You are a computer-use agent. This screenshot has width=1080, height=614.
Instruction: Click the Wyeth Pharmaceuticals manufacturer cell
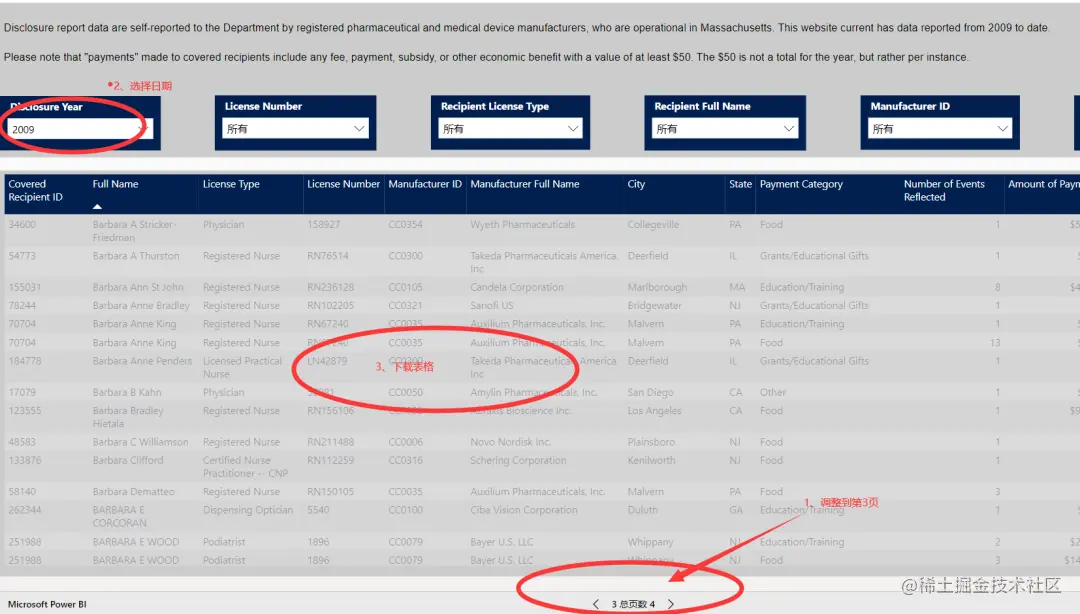(522, 225)
